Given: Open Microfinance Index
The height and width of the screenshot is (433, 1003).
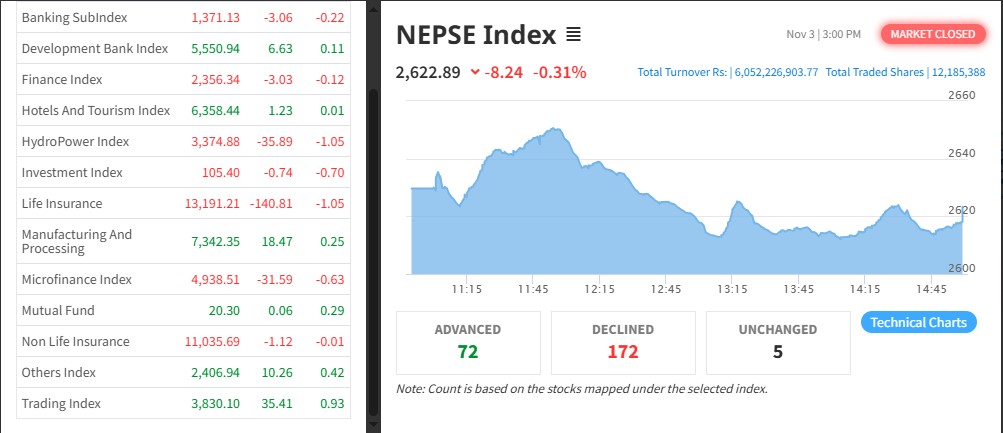Looking at the screenshot, I should [x=76, y=279].
